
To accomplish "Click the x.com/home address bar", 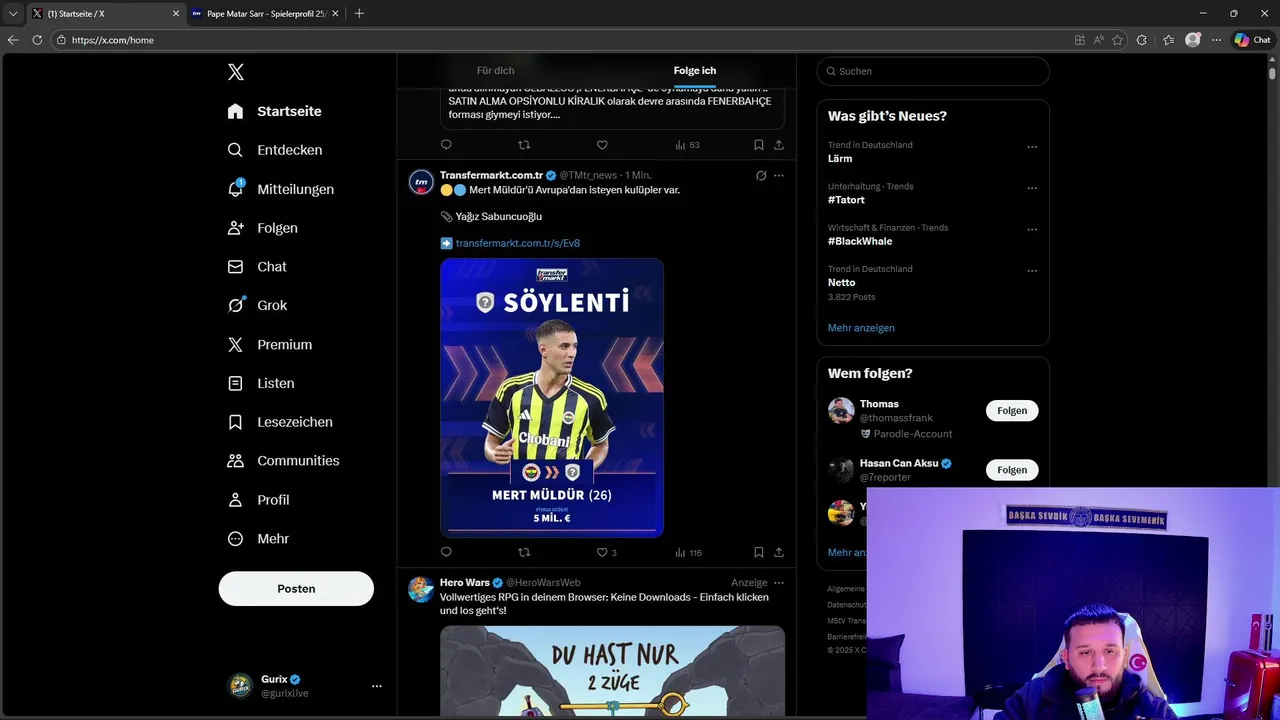I will [x=560, y=40].
